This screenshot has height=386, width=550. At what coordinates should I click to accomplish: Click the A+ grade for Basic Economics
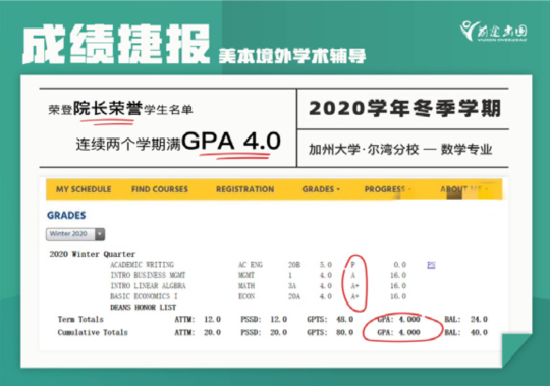[x=355, y=297]
